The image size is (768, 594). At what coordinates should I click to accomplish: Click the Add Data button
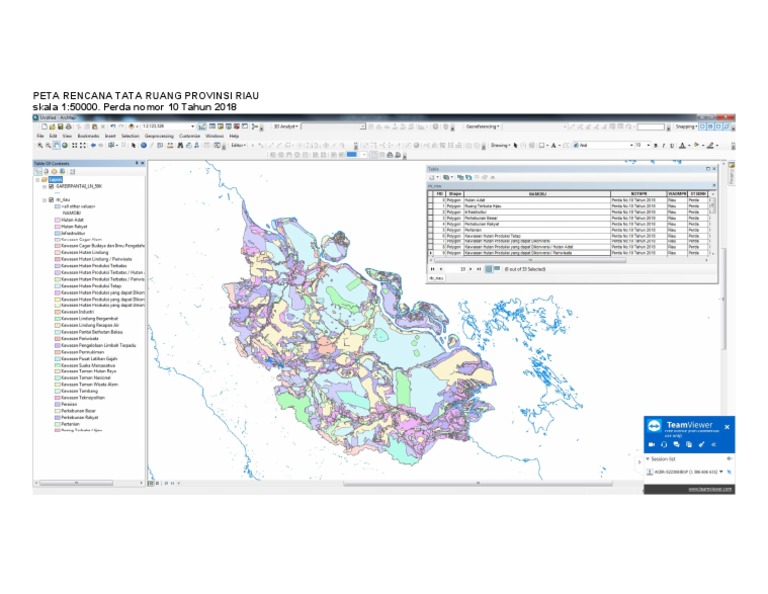coord(131,126)
